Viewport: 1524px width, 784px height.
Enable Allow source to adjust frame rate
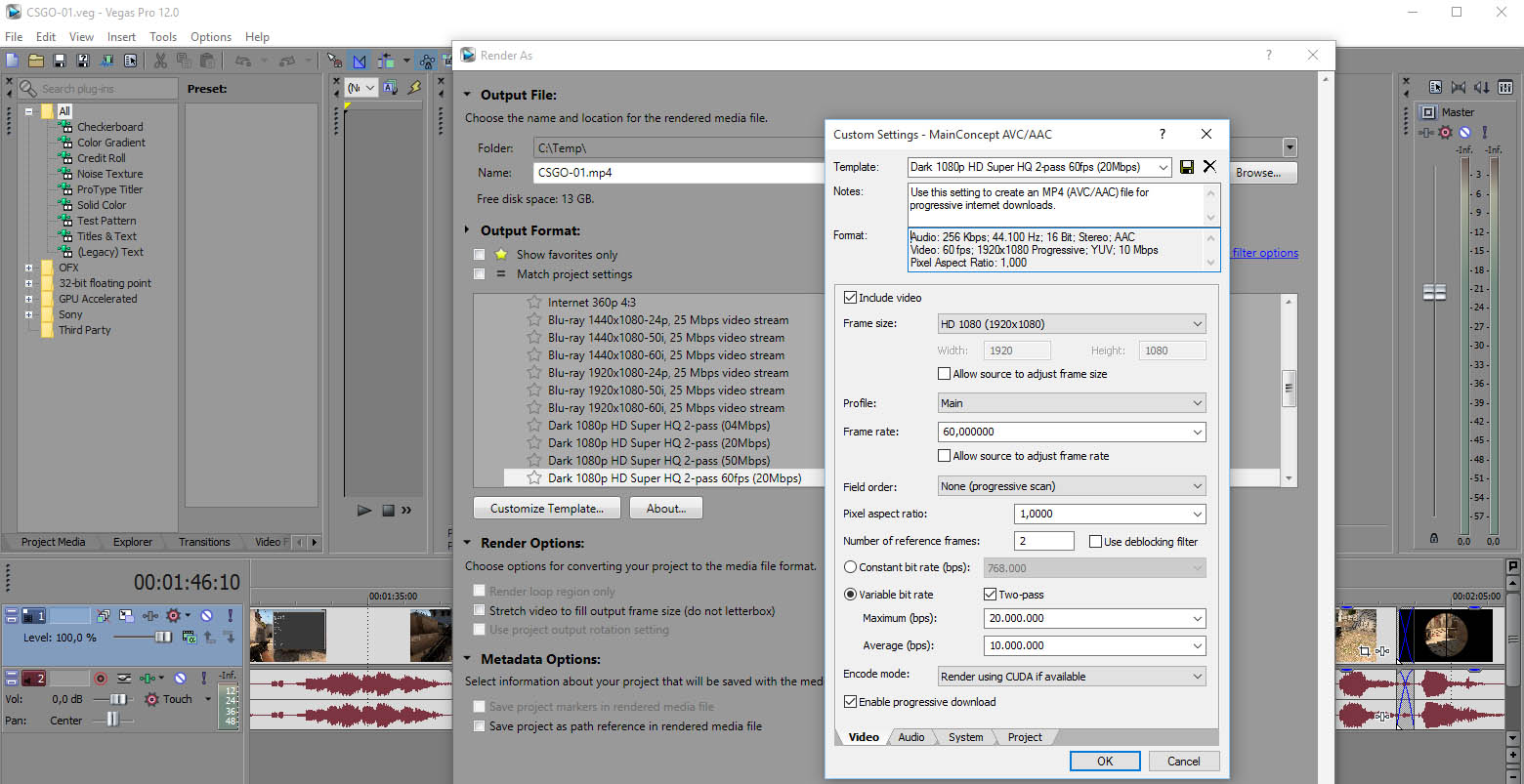(x=944, y=456)
